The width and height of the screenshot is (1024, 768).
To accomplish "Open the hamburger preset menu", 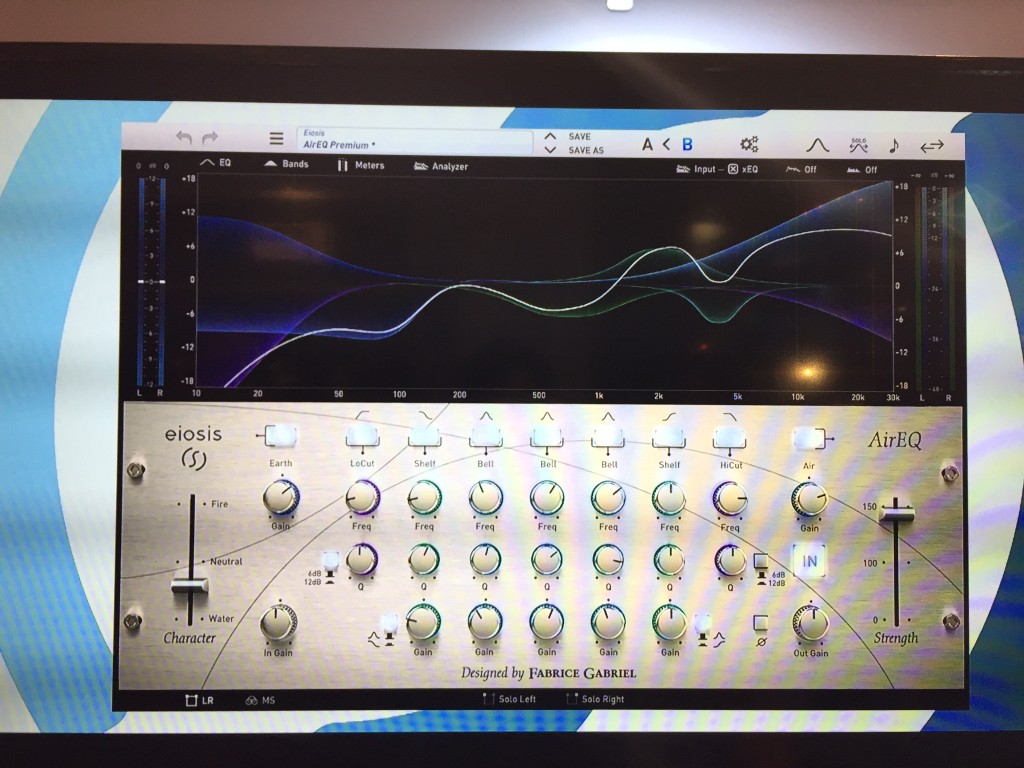I will pos(276,138).
